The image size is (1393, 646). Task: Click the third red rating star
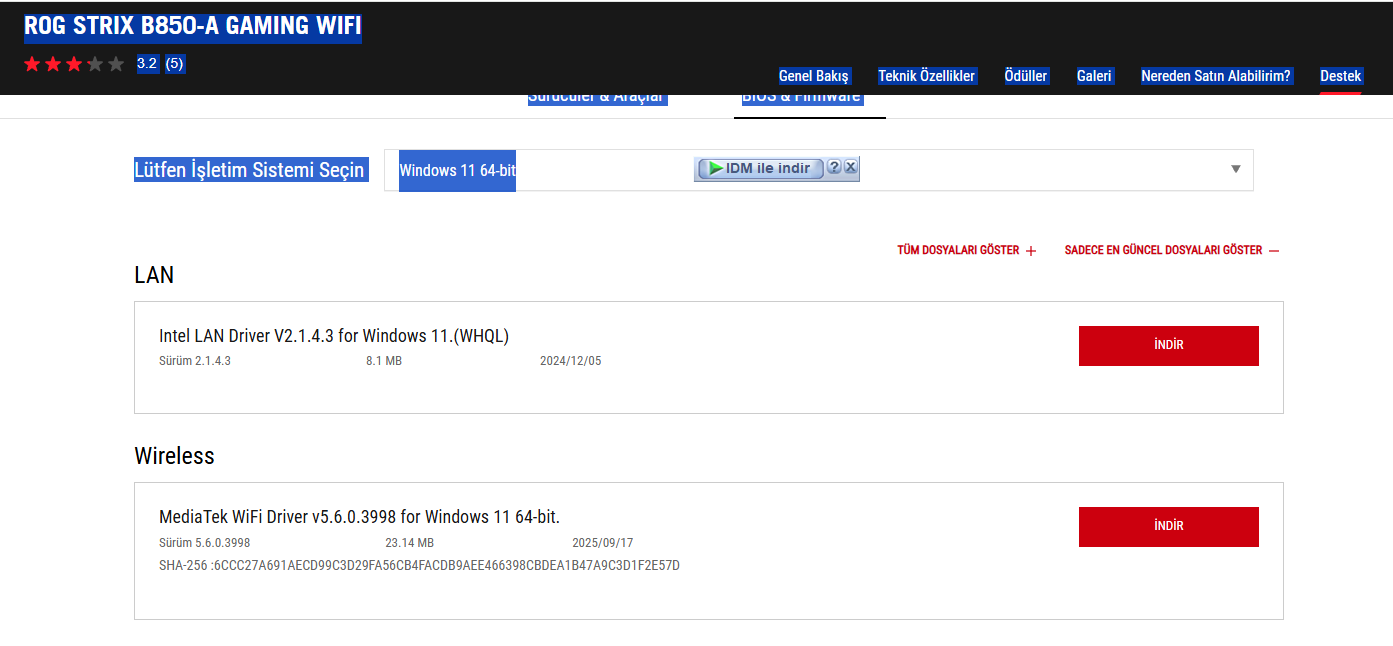(x=74, y=64)
